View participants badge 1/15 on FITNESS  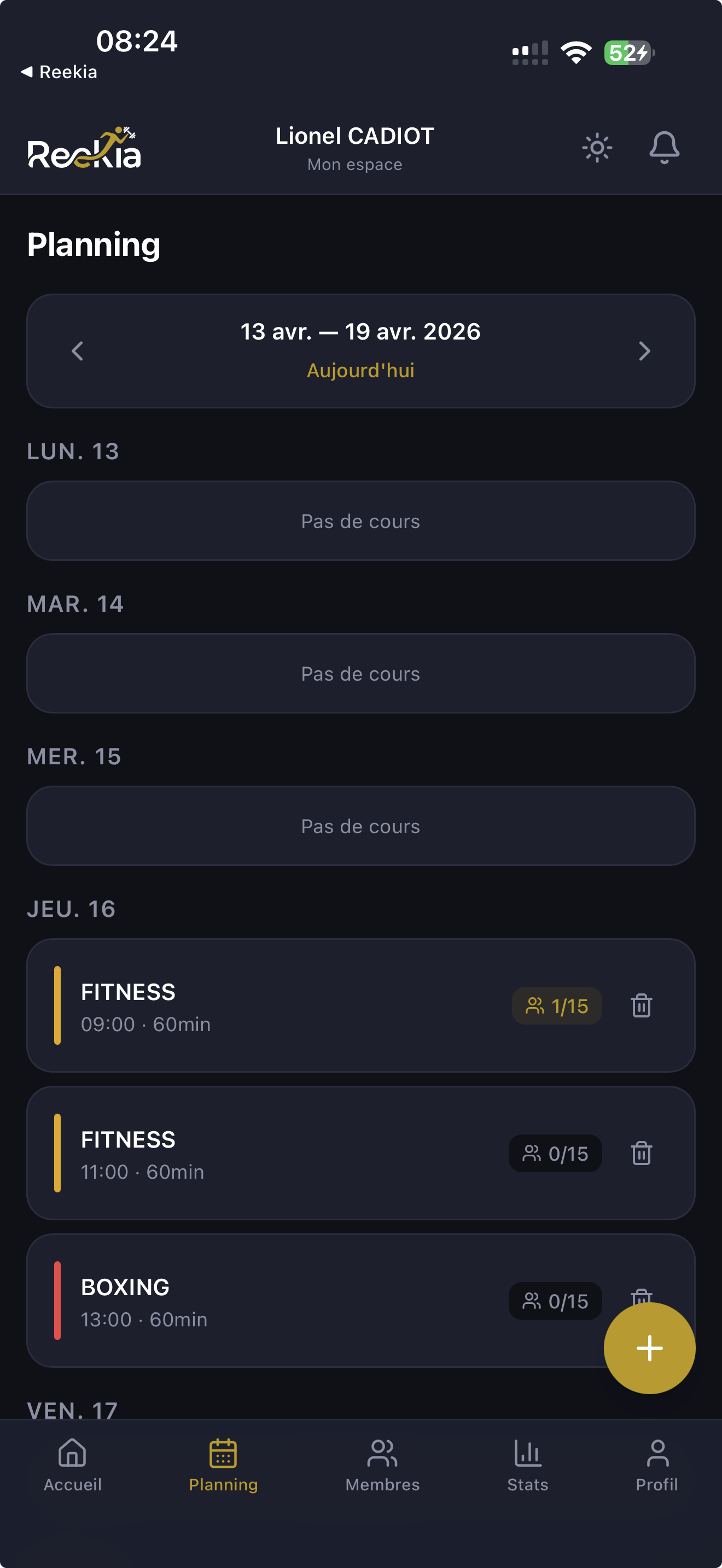(556, 1005)
